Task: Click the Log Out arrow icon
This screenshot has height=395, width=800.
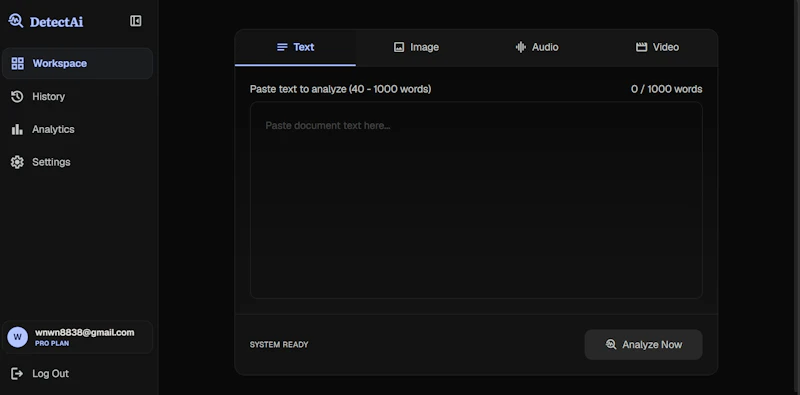Action: (17, 374)
